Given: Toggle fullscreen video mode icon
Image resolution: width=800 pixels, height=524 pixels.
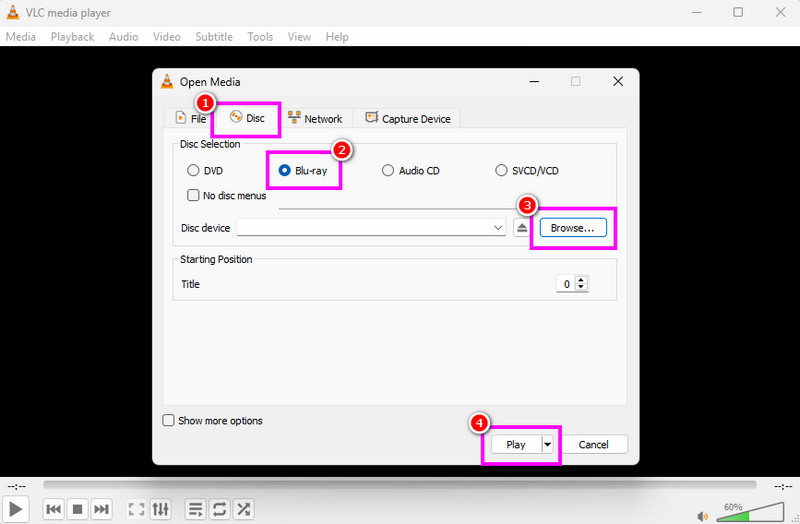Looking at the screenshot, I should (x=136, y=509).
